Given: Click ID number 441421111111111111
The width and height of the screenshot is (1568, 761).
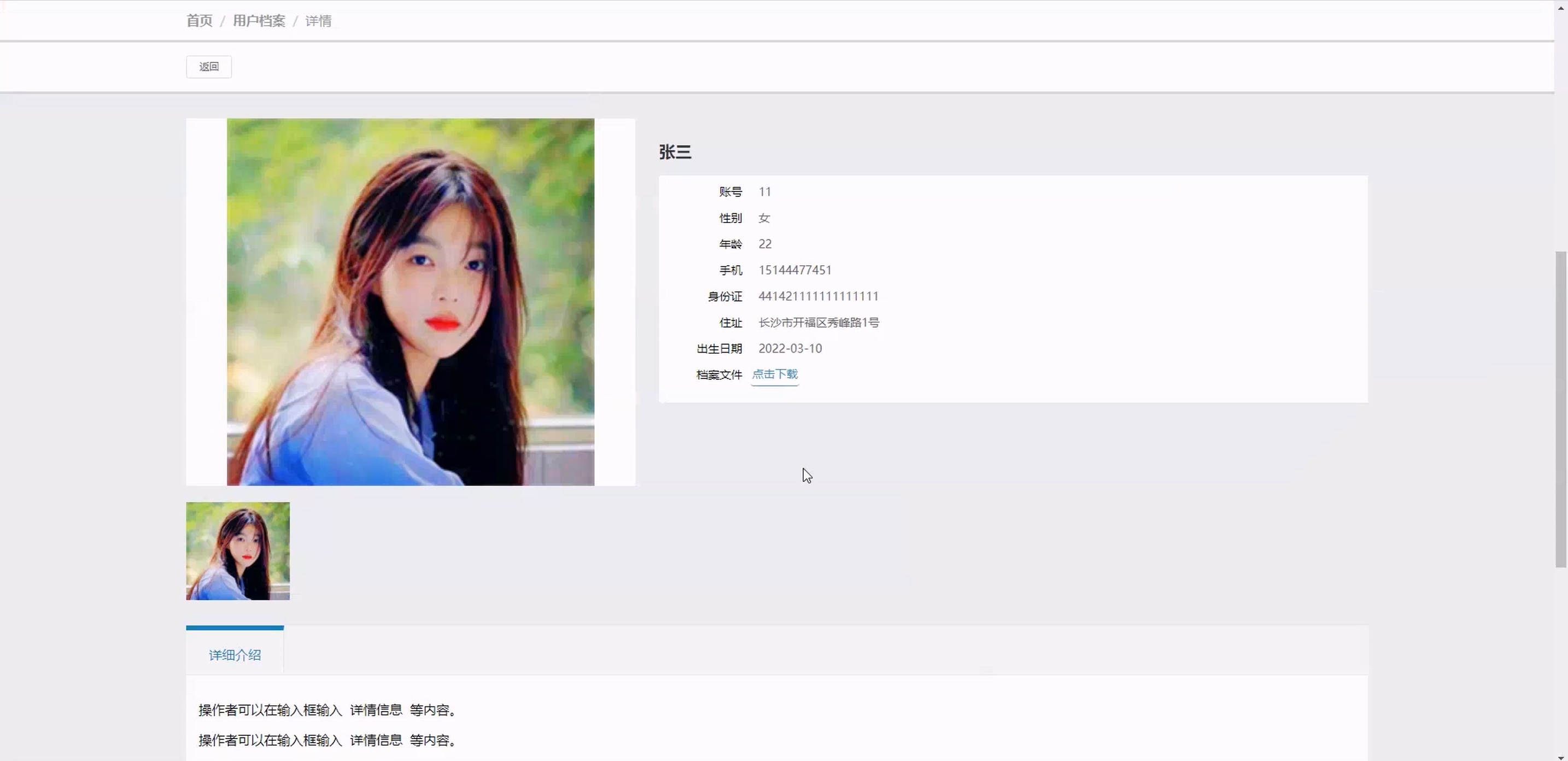Looking at the screenshot, I should 818,296.
